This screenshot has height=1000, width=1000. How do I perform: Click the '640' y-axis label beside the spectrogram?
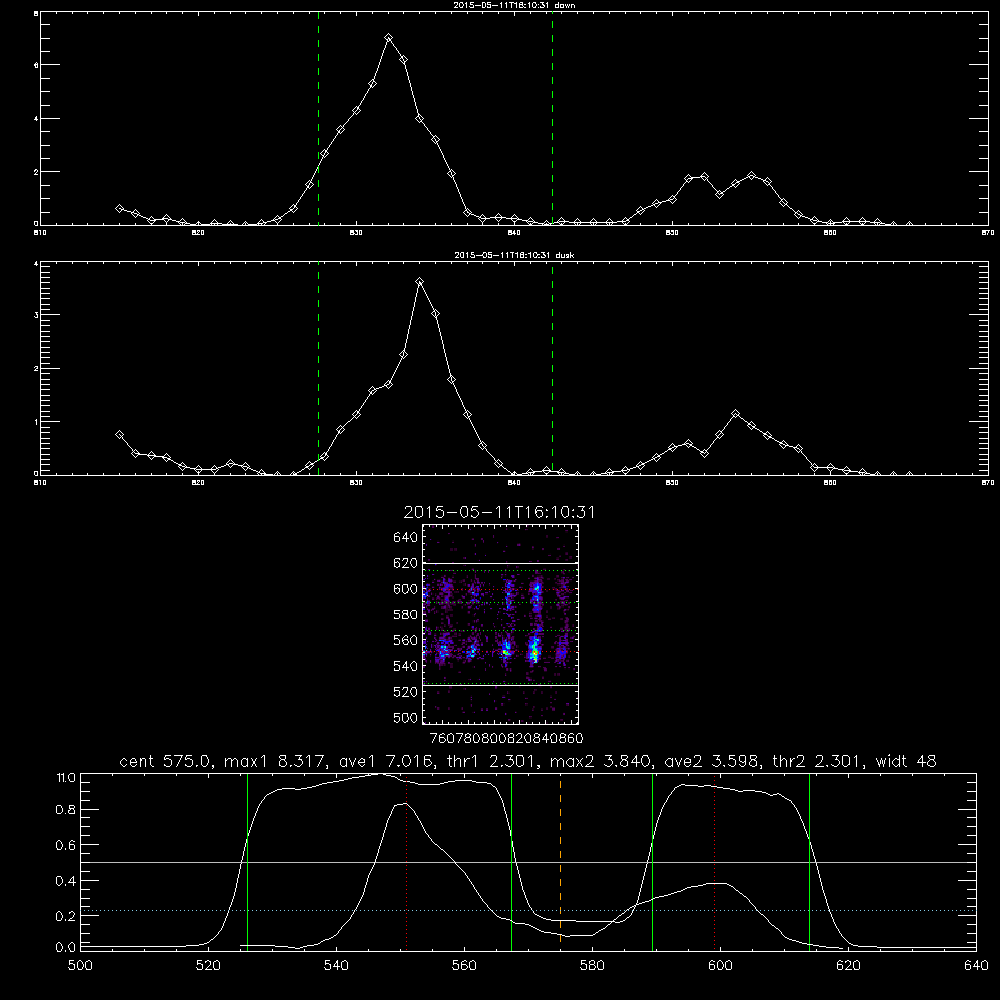tap(406, 538)
